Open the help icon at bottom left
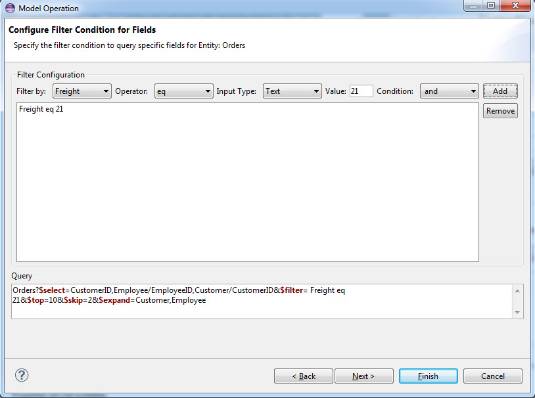 tap(21, 375)
